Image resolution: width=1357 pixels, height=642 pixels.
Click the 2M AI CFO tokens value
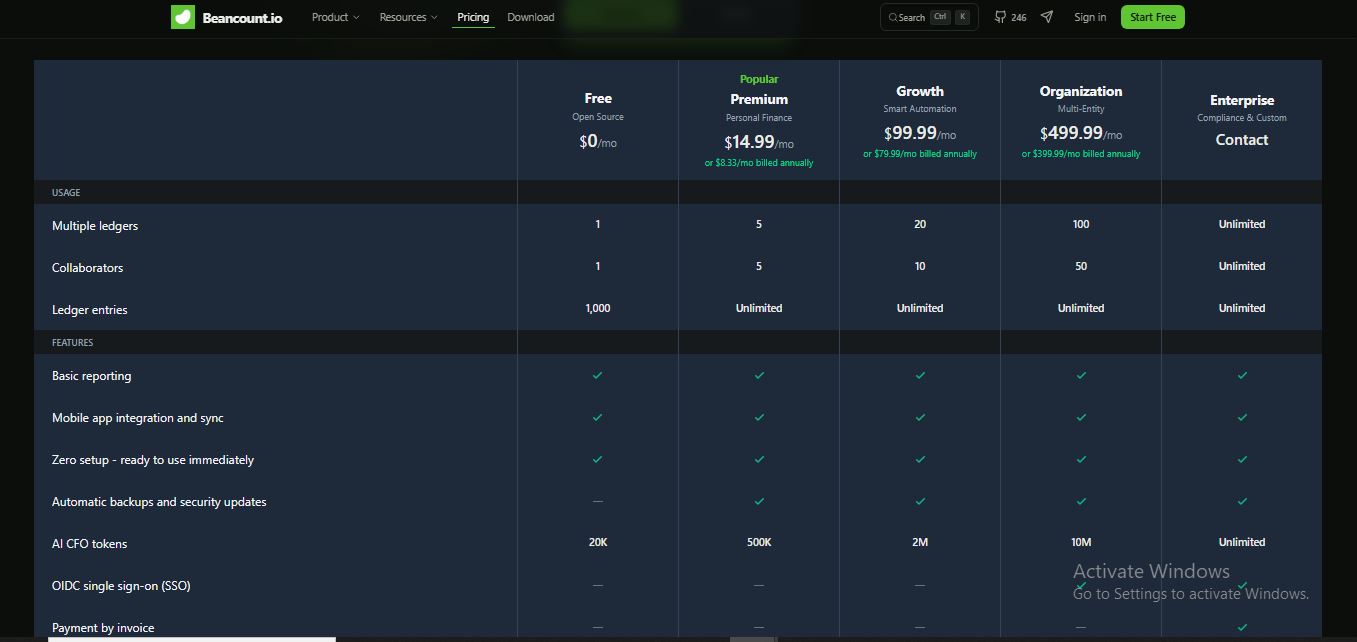tap(920, 542)
